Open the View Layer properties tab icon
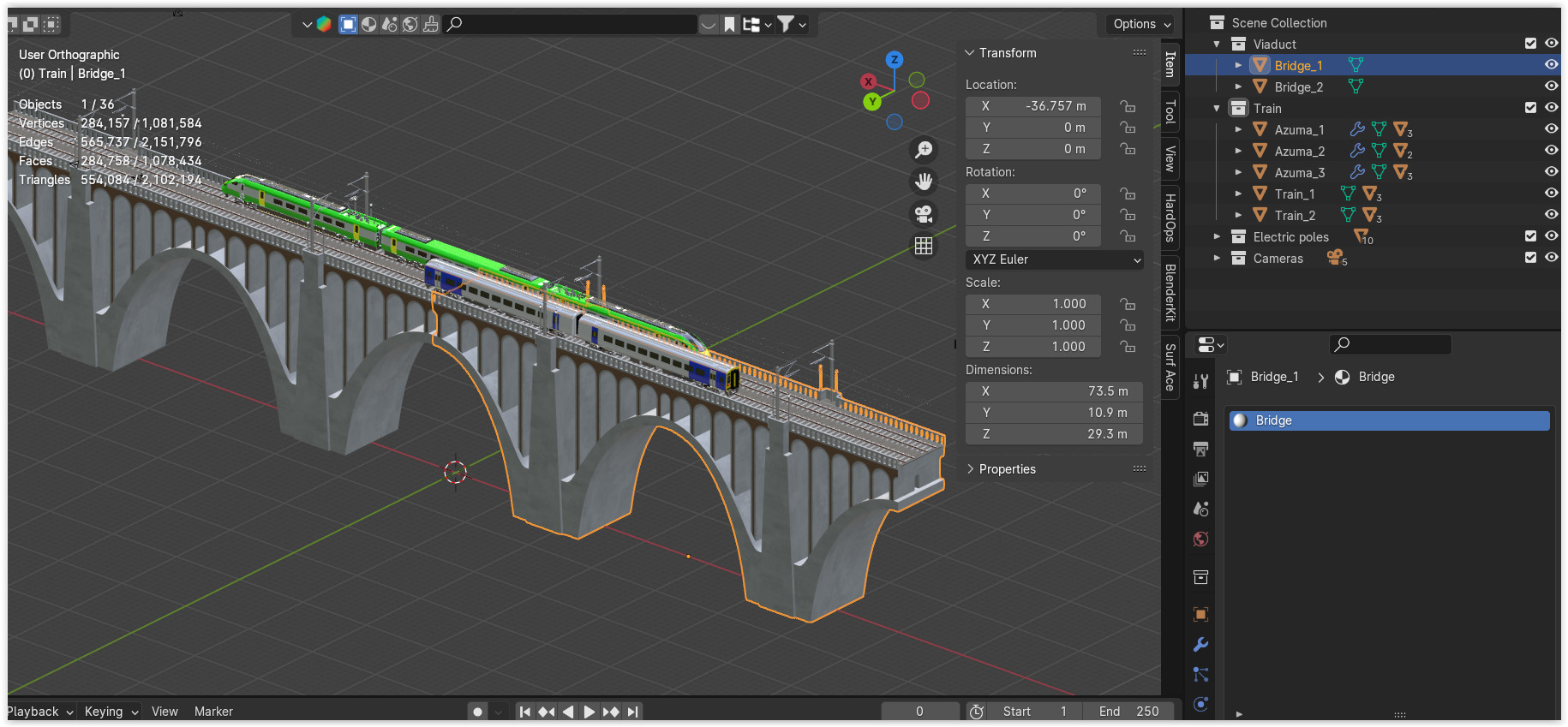 tap(1200, 479)
